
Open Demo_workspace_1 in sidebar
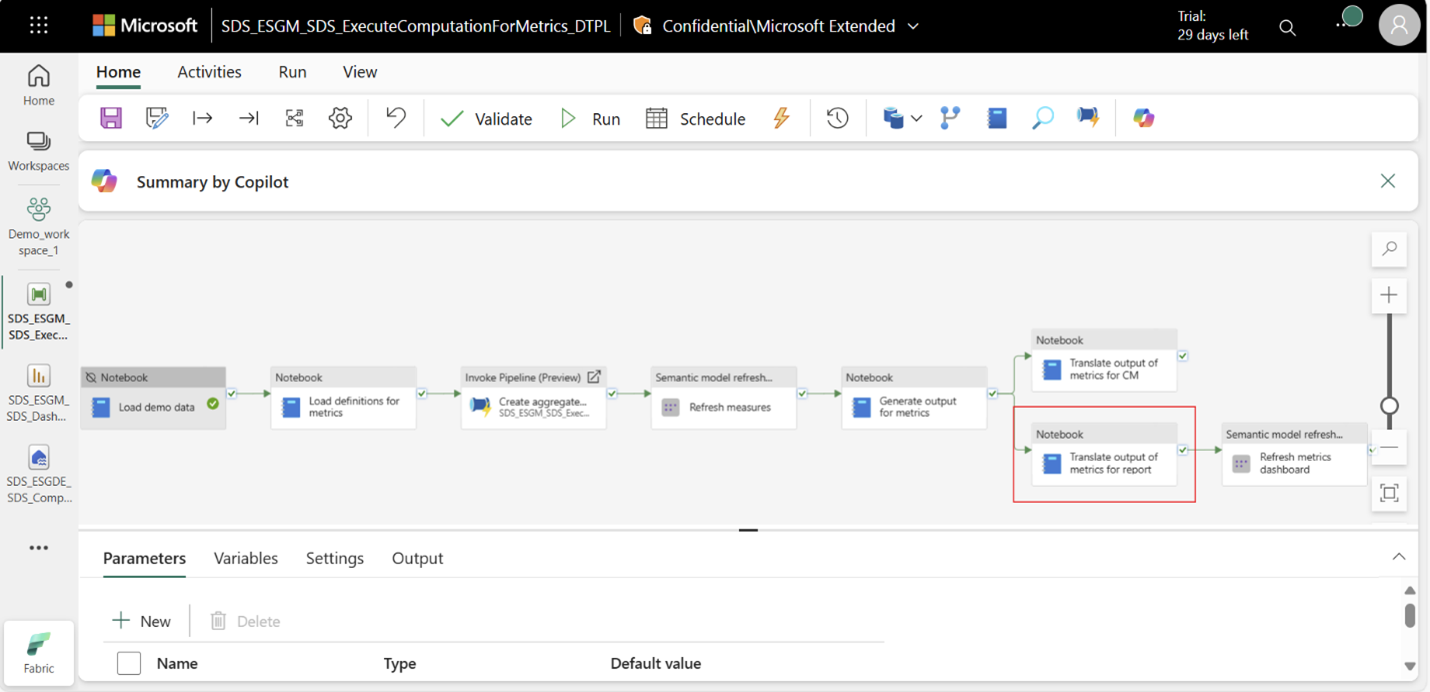(x=39, y=226)
